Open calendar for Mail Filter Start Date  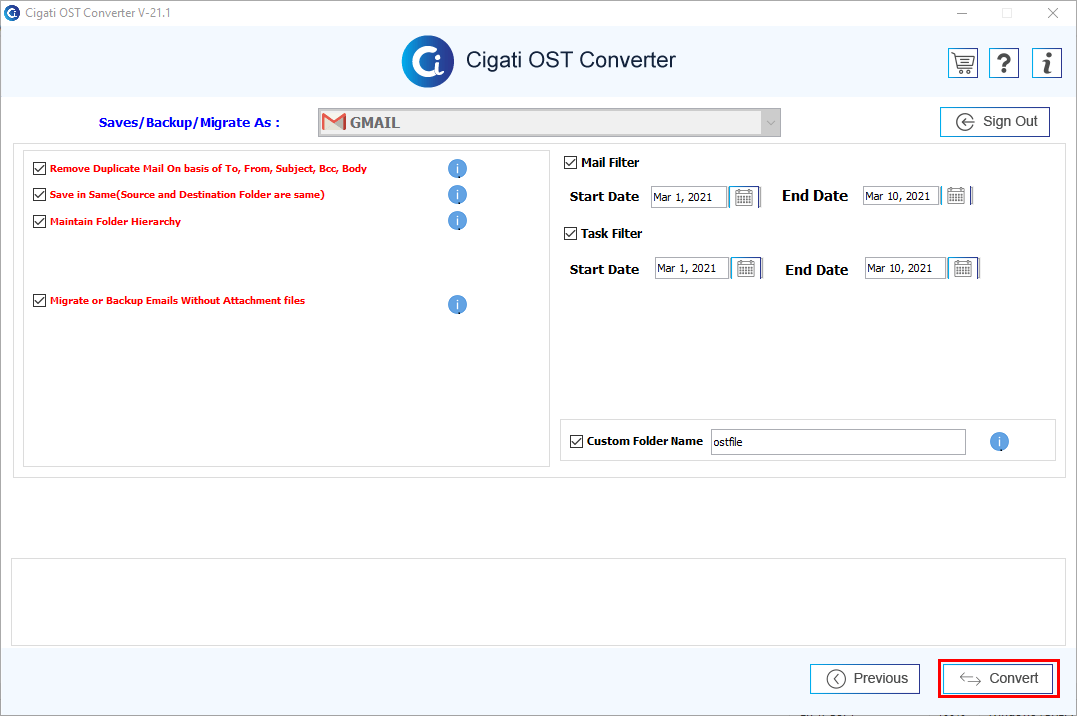pos(744,197)
